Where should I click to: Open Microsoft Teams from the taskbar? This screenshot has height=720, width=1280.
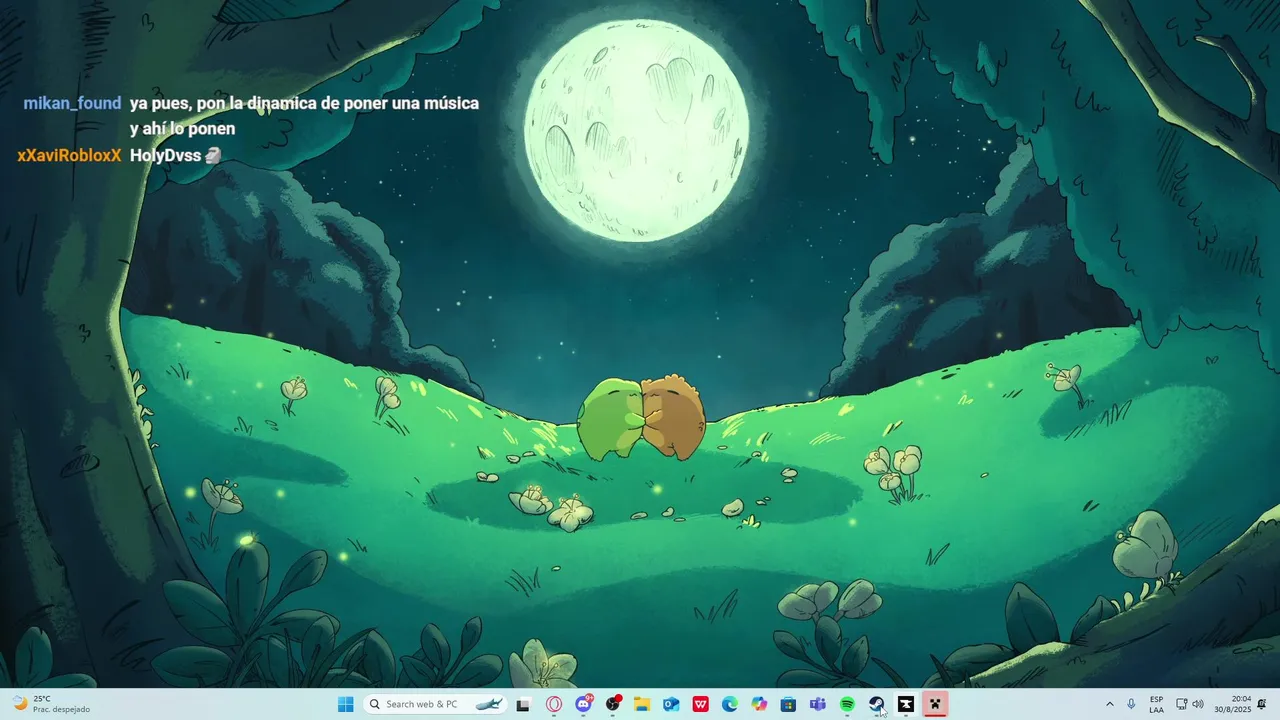click(x=817, y=704)
